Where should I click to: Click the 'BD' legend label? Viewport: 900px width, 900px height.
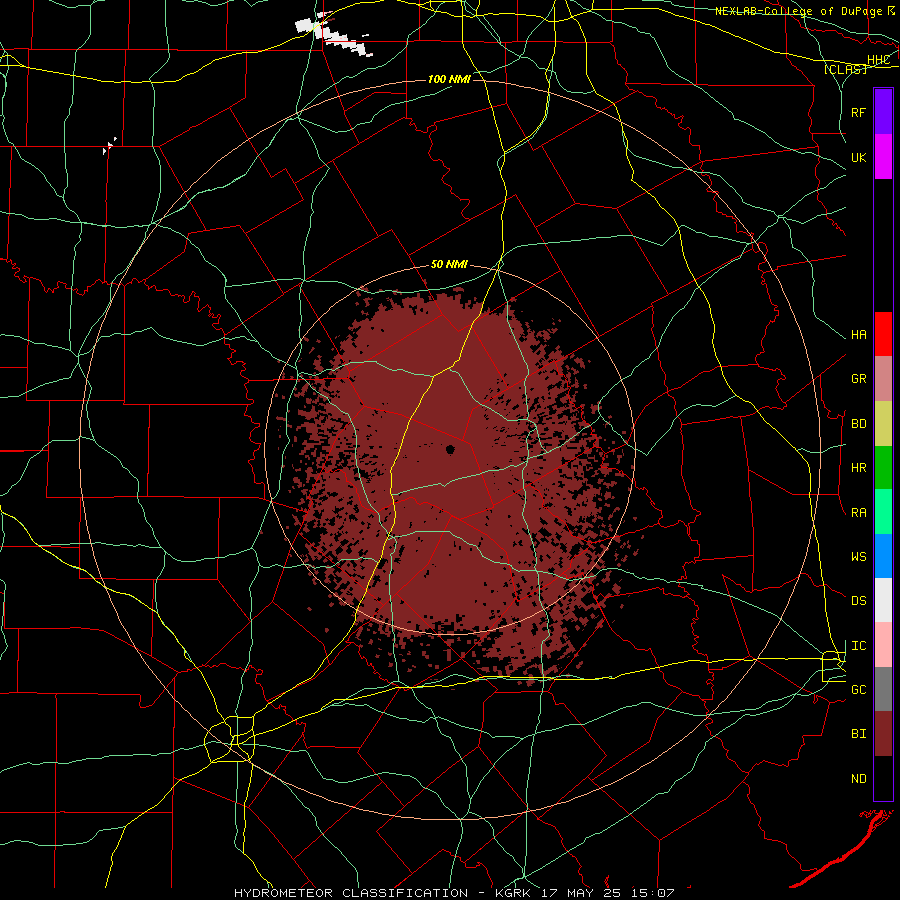coord(858,424)
